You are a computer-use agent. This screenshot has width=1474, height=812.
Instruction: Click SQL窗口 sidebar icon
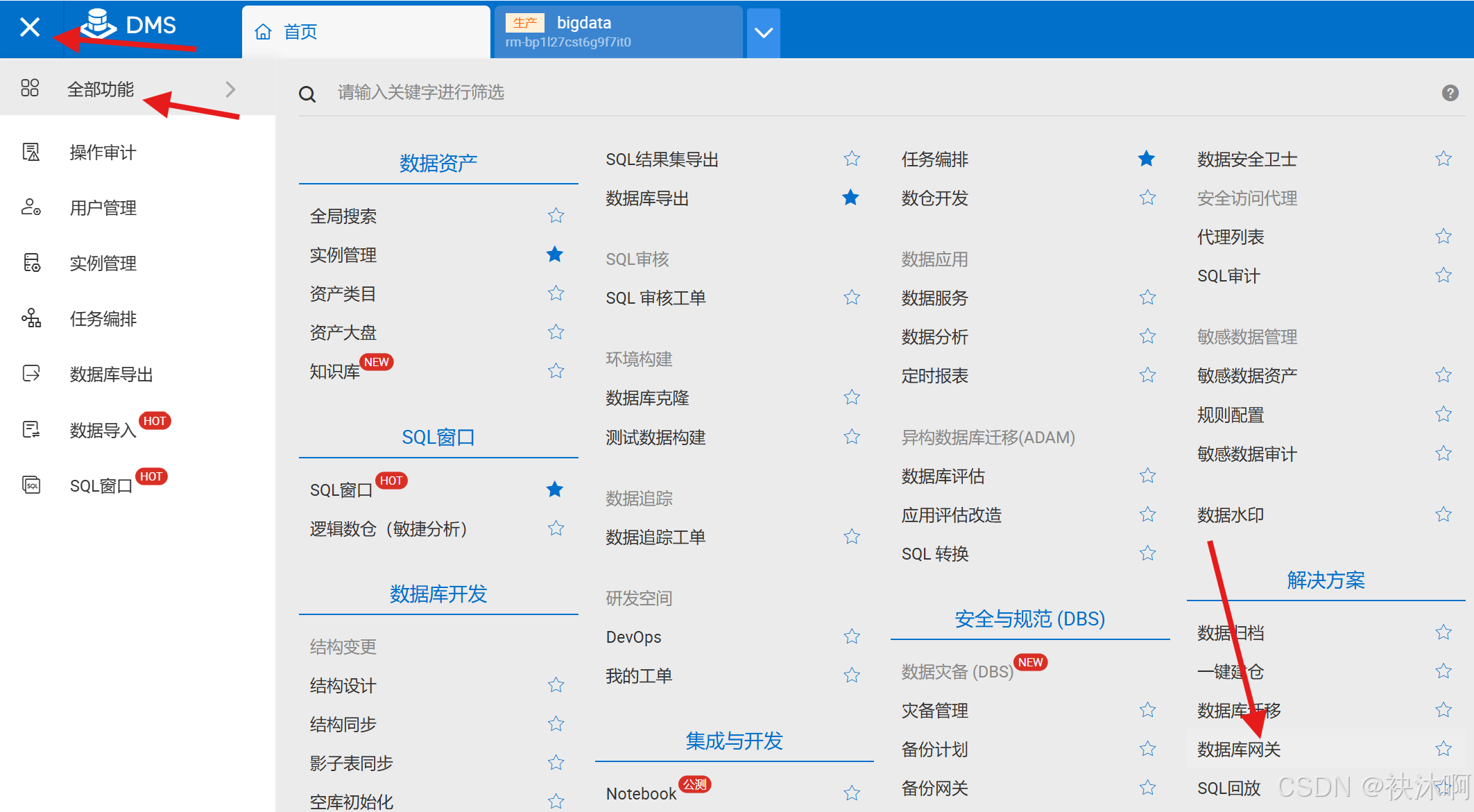(x=31, y=485)
